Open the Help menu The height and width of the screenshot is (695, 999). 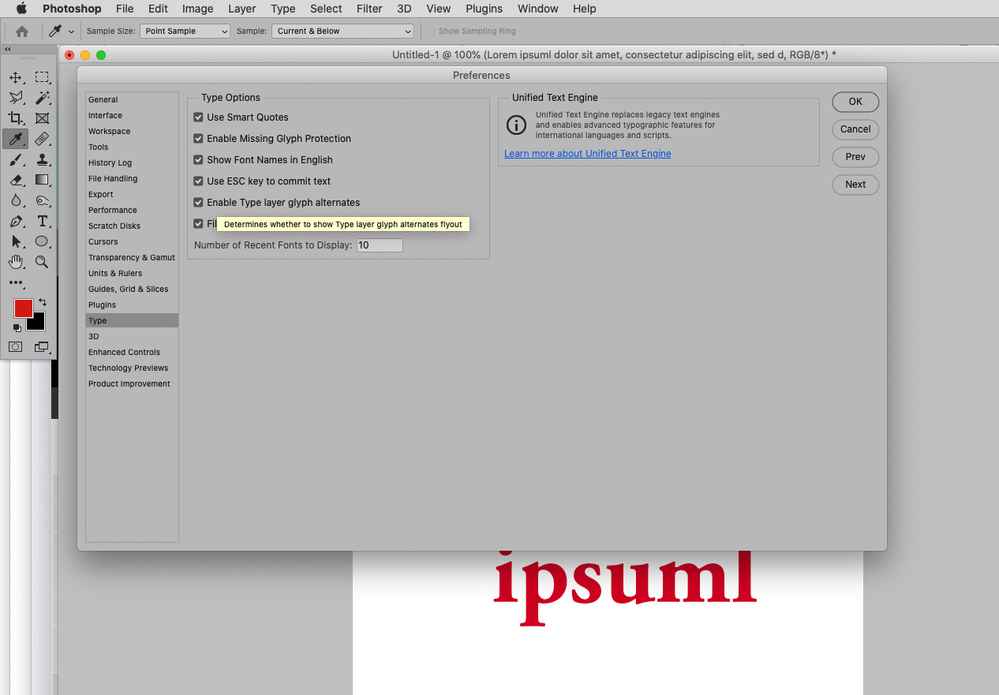click(584, 9)
